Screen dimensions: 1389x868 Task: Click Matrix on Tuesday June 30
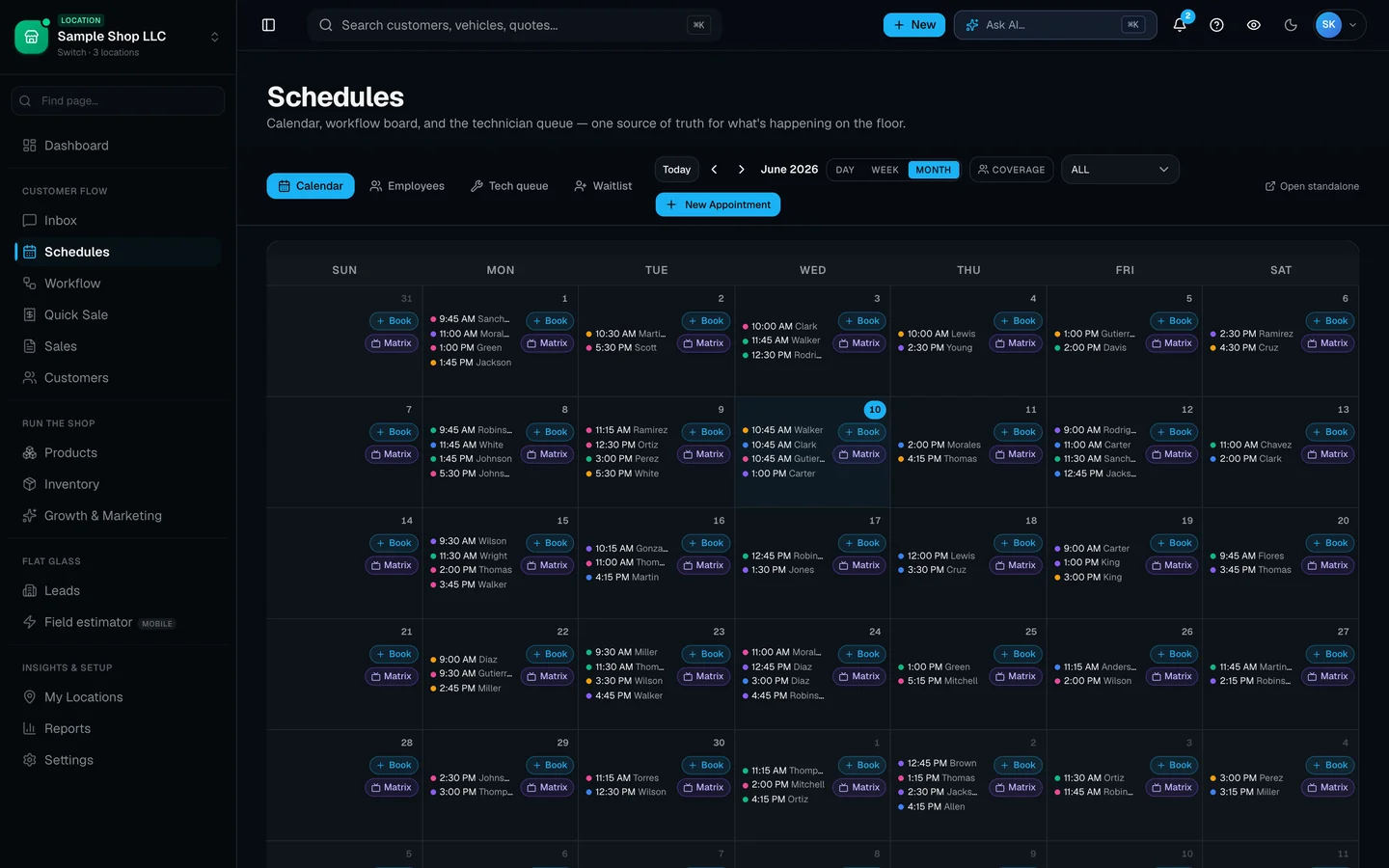pos(703,788)
